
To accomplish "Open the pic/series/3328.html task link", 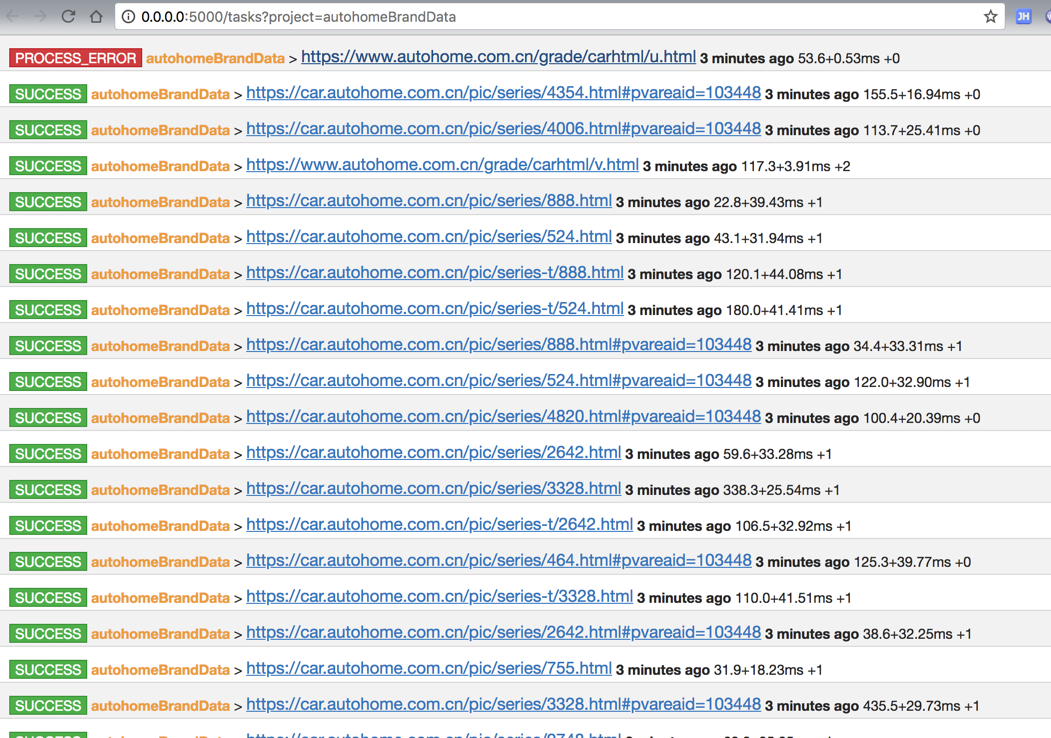I will [x=434, y=489].
